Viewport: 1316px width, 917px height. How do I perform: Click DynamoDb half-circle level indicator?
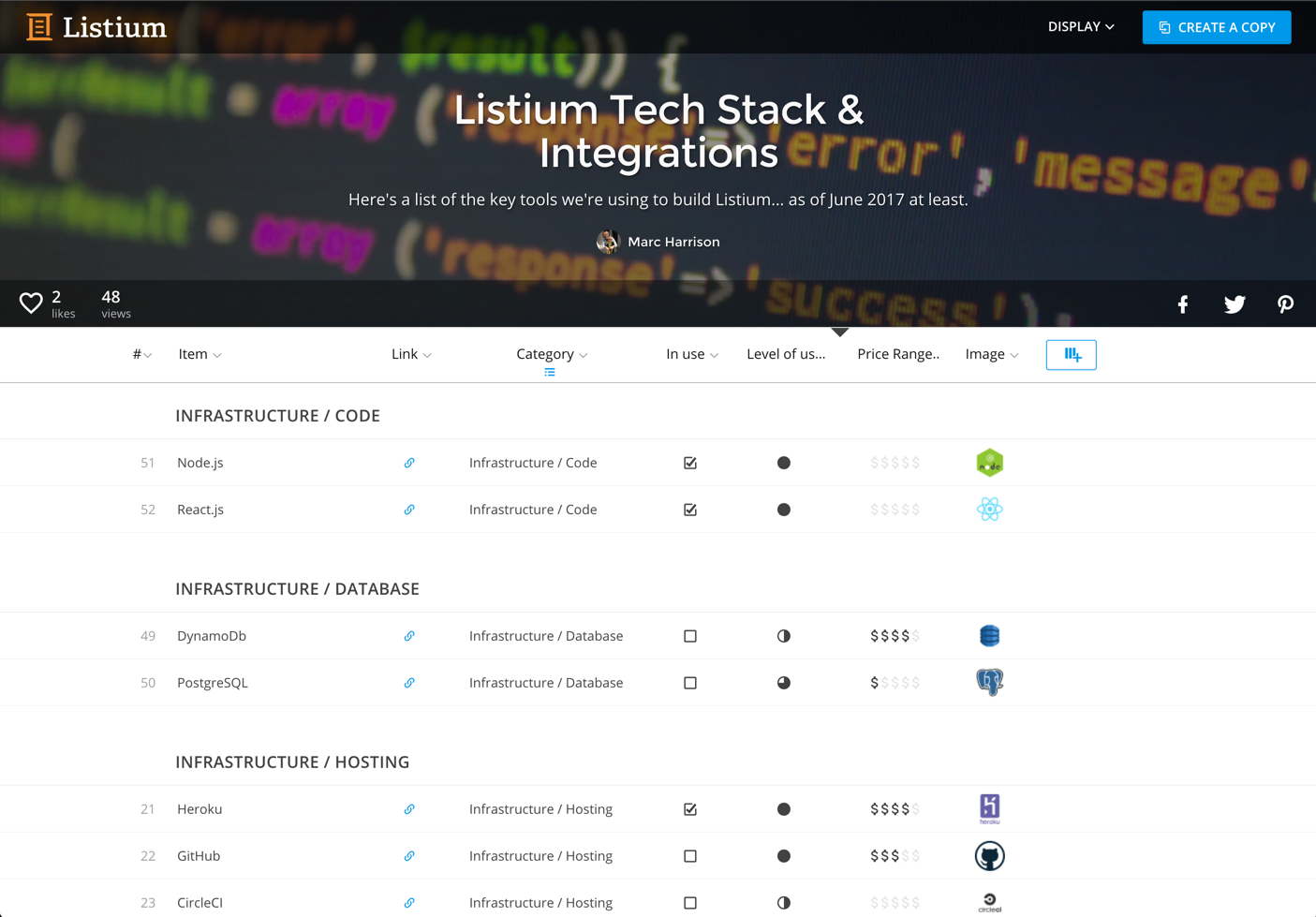point(784,636)
